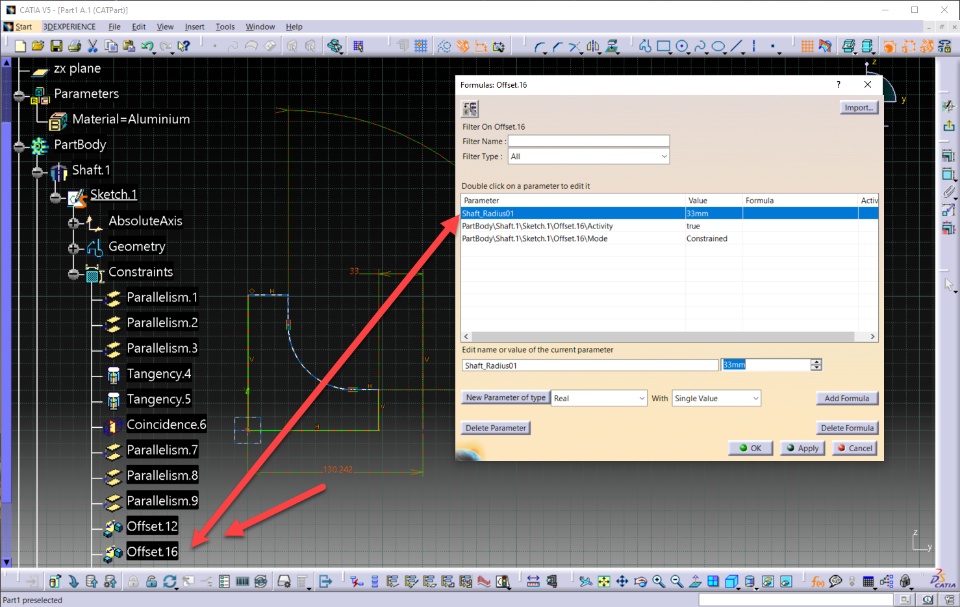Collapse the Parameters tree node
This screenshot has width=960, height=607.
20,95
